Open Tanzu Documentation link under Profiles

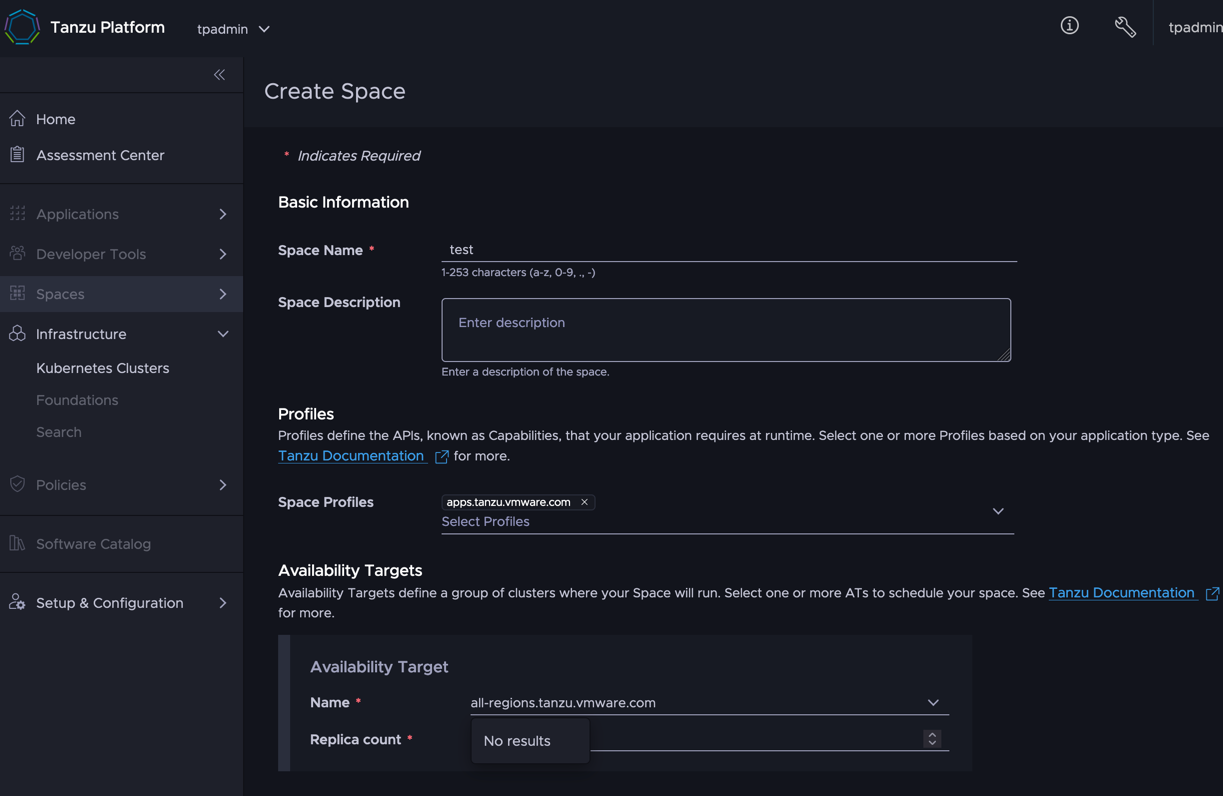pyautogui.click(x=351, y=456)
